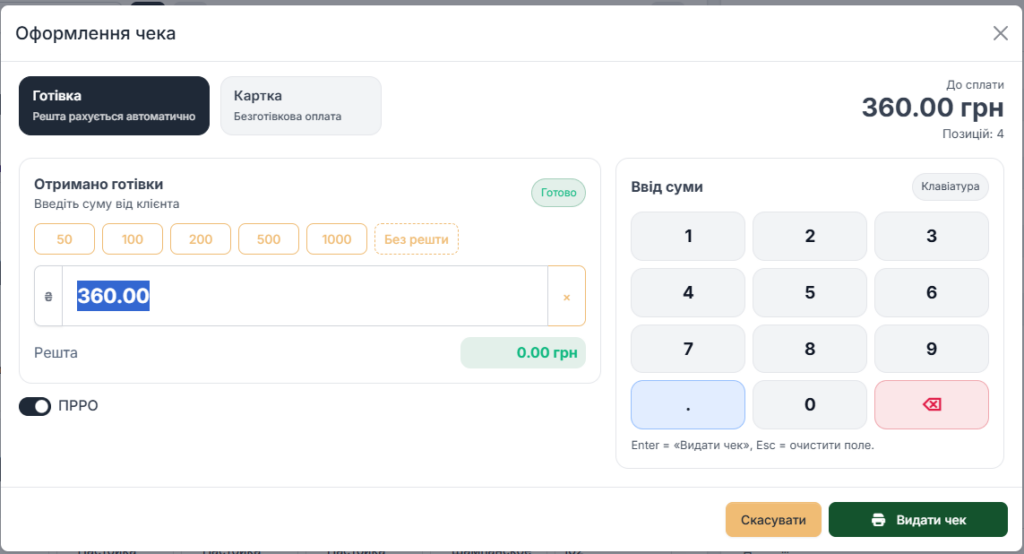Select the 200 quick amount chip

click(201, 239)
